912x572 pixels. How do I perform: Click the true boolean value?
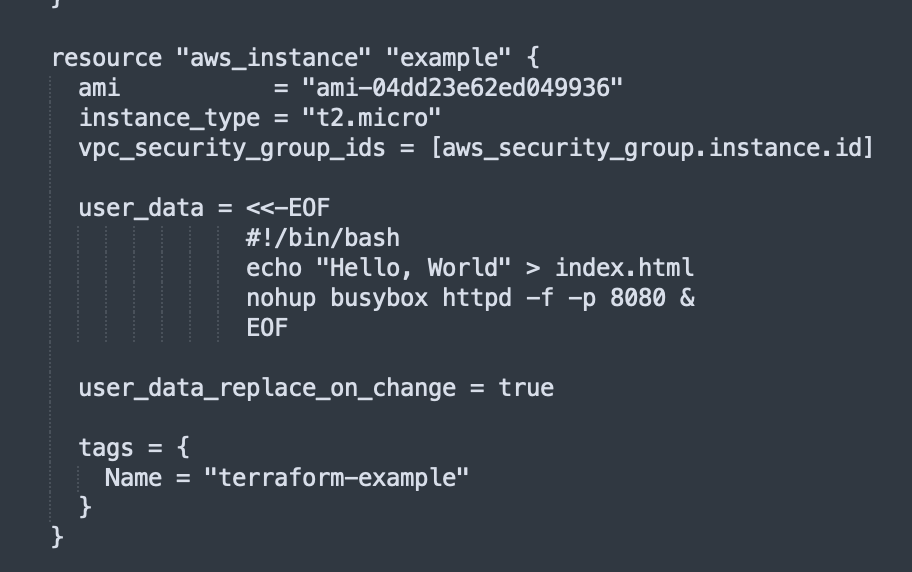pyautogui.click(x=526, y=388)
